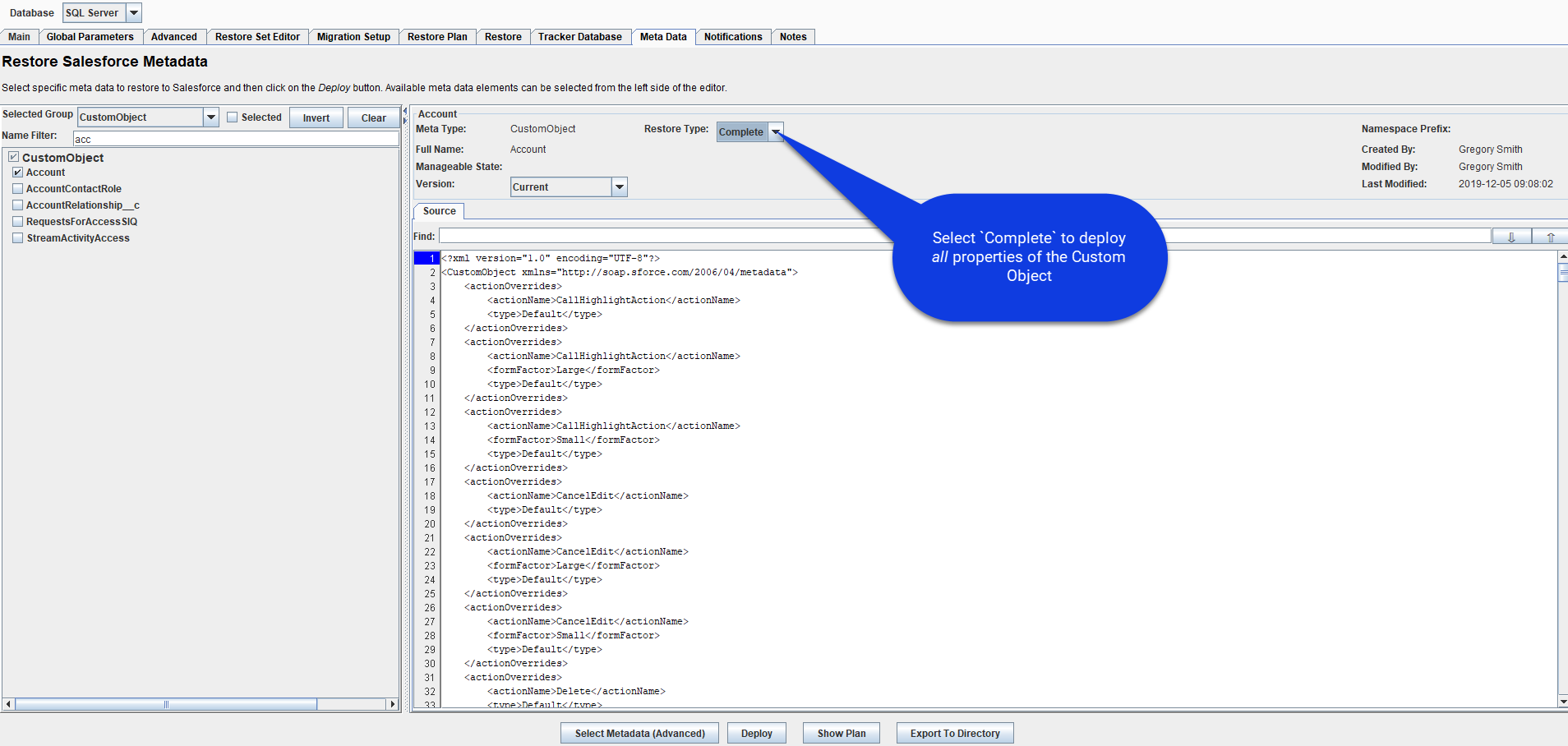Screen dimensions: 1568x746
Task: Collapse the left panel using splitter arrow
Action: click(404, 111)
